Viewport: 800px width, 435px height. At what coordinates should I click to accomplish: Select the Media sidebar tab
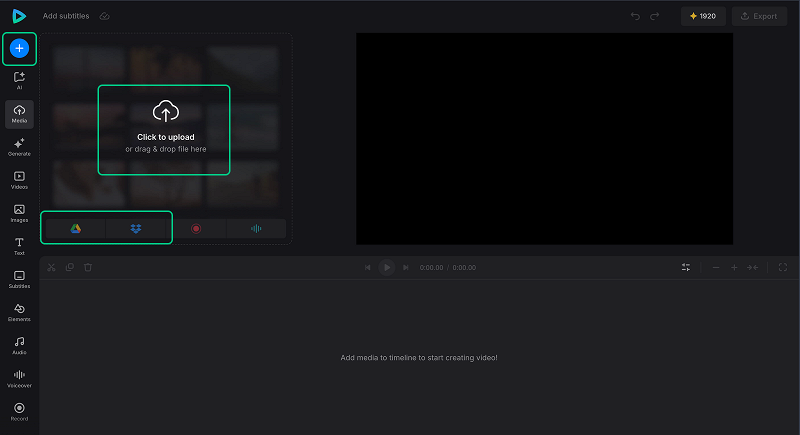(19, 114)
